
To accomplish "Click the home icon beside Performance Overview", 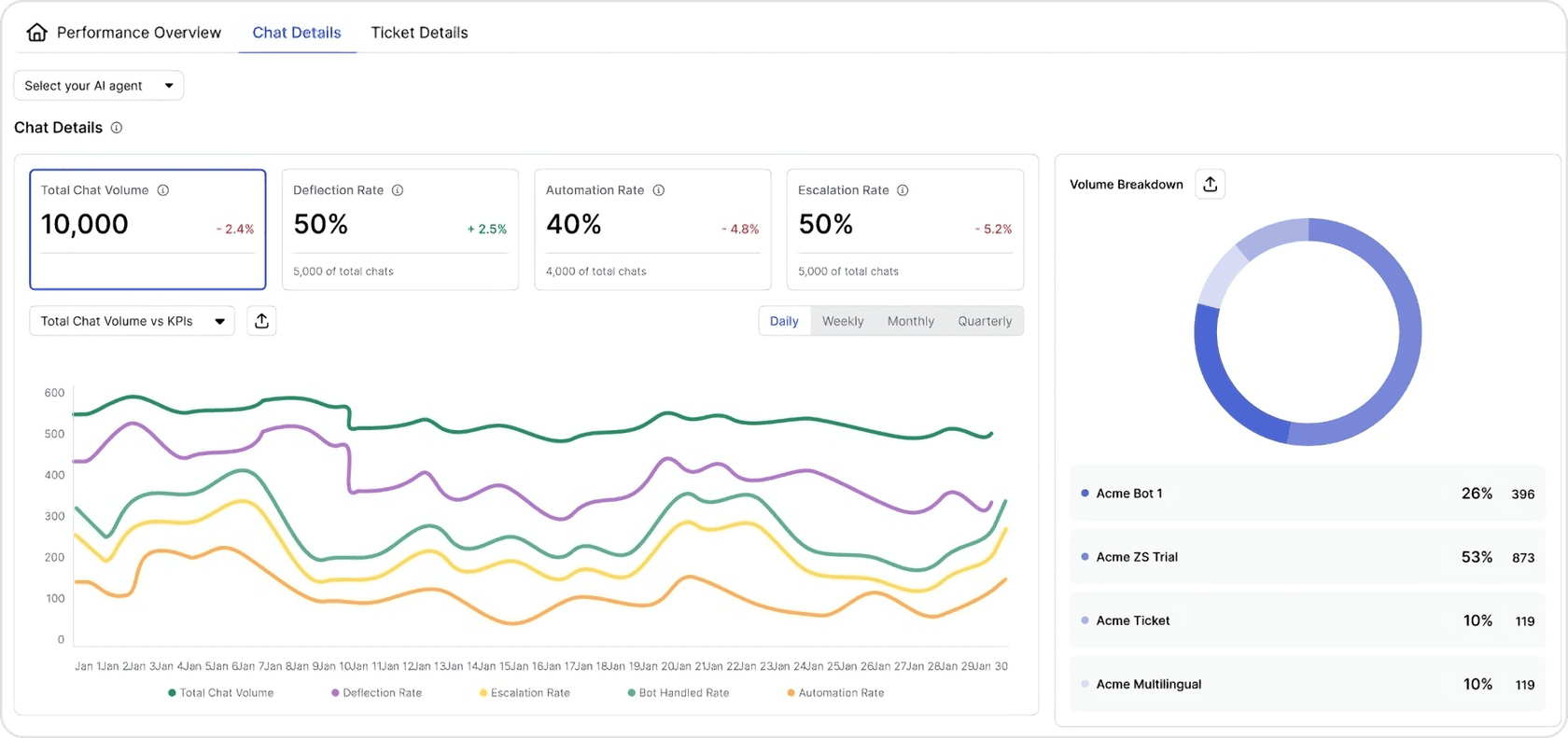I will pyautogui.click(x=36, y=33).
